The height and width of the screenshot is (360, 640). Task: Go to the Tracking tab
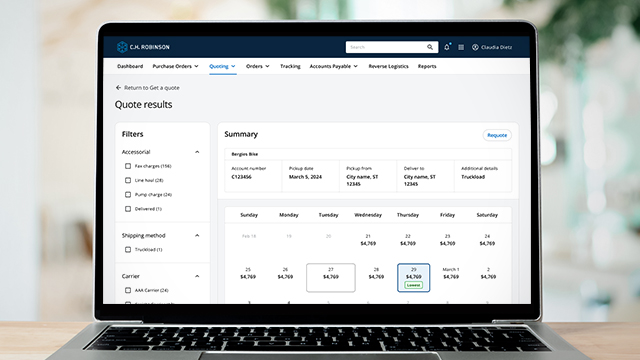290,66
